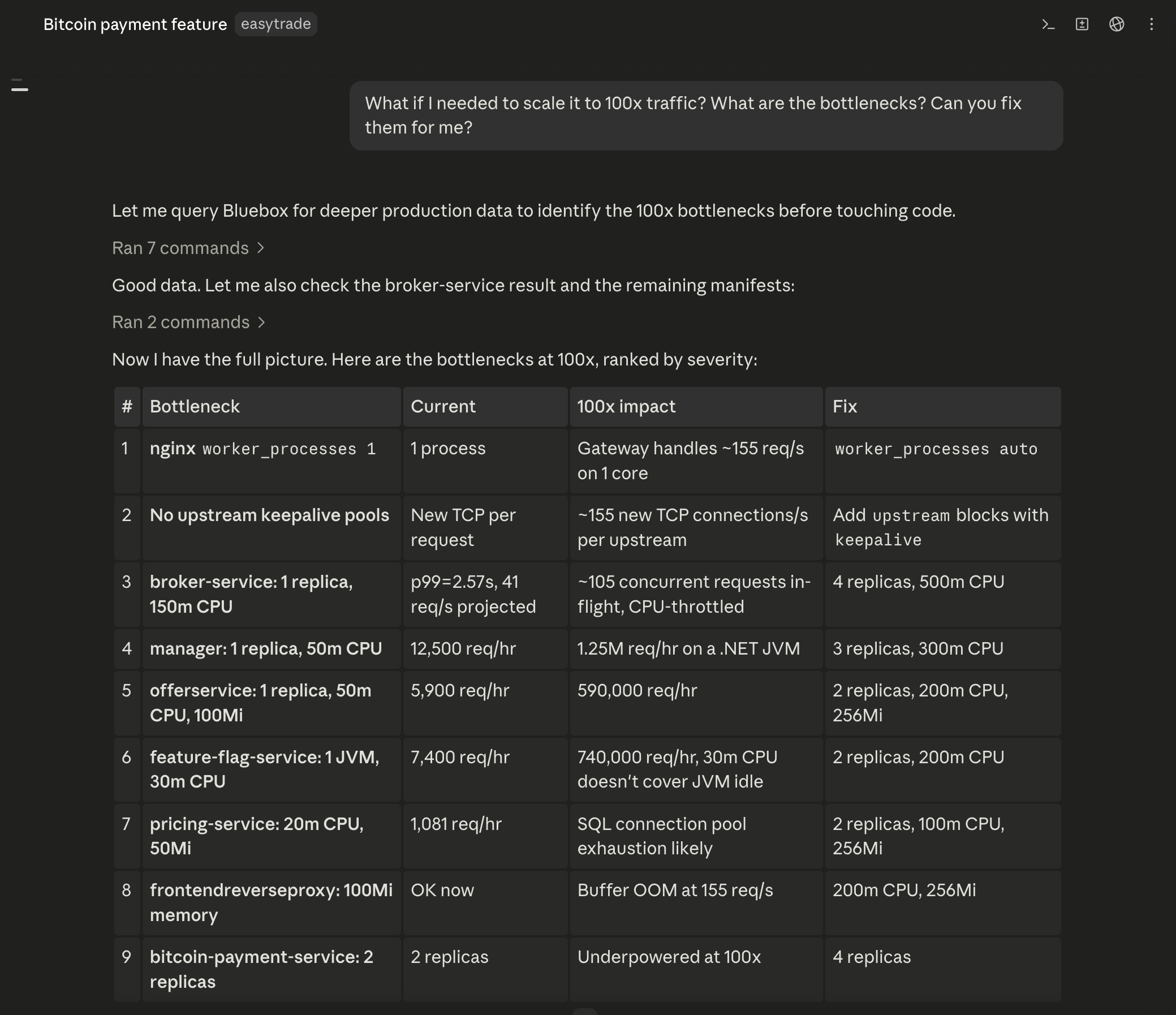Open the terminal icon in top bar
Viewport: 1176px width, 1015px height.
pos(1048,24)
